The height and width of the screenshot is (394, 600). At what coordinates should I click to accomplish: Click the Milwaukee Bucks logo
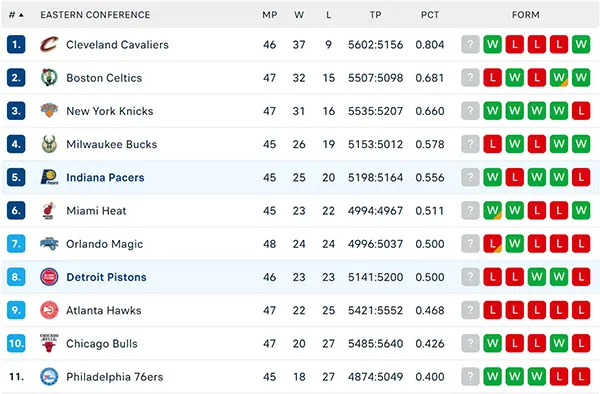pos(49,144)
